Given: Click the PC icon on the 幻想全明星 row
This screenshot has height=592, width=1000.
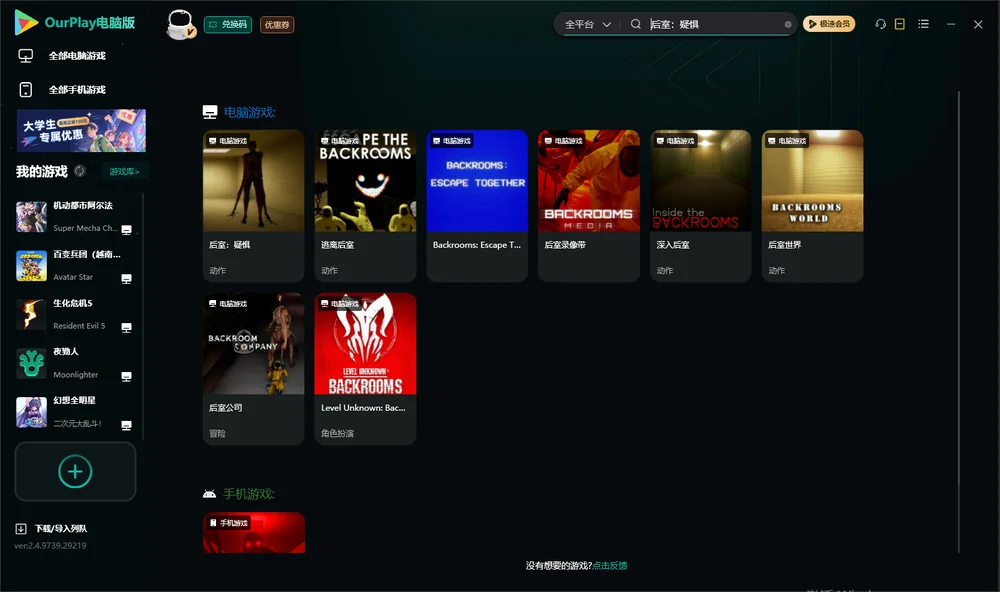Looking at the screenshot, I should pos(126,426).
